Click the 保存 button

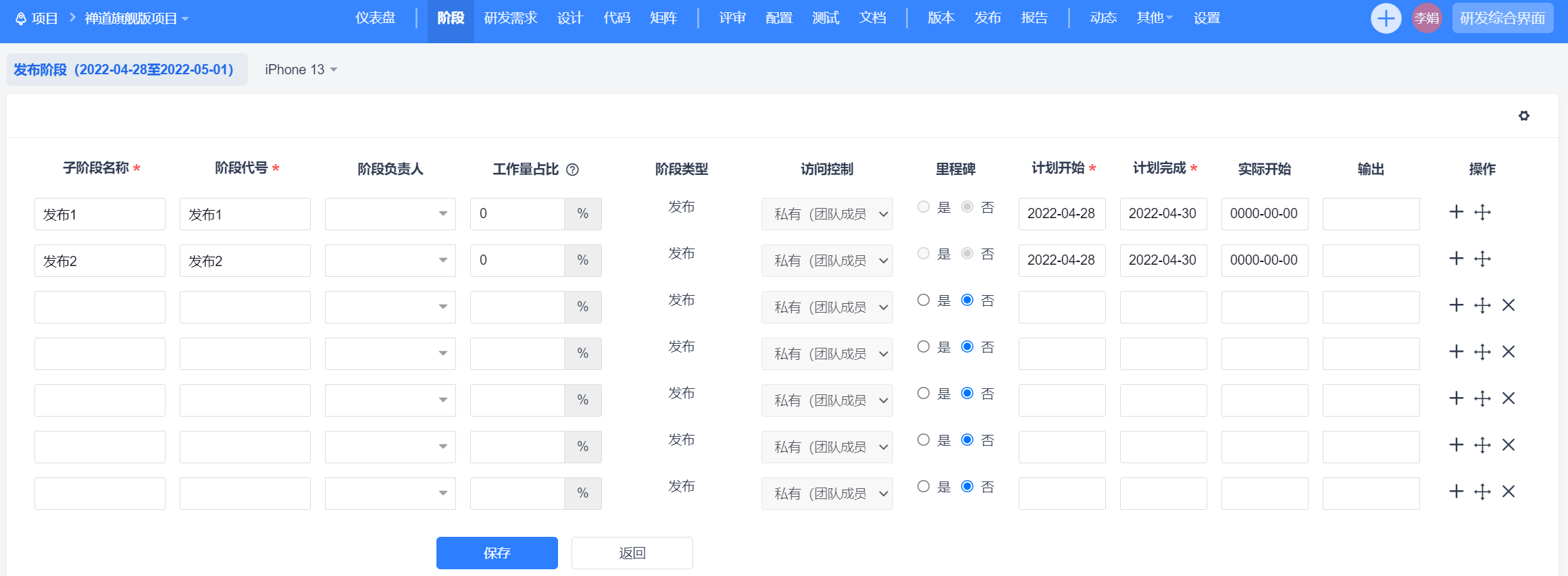point(497,553)
